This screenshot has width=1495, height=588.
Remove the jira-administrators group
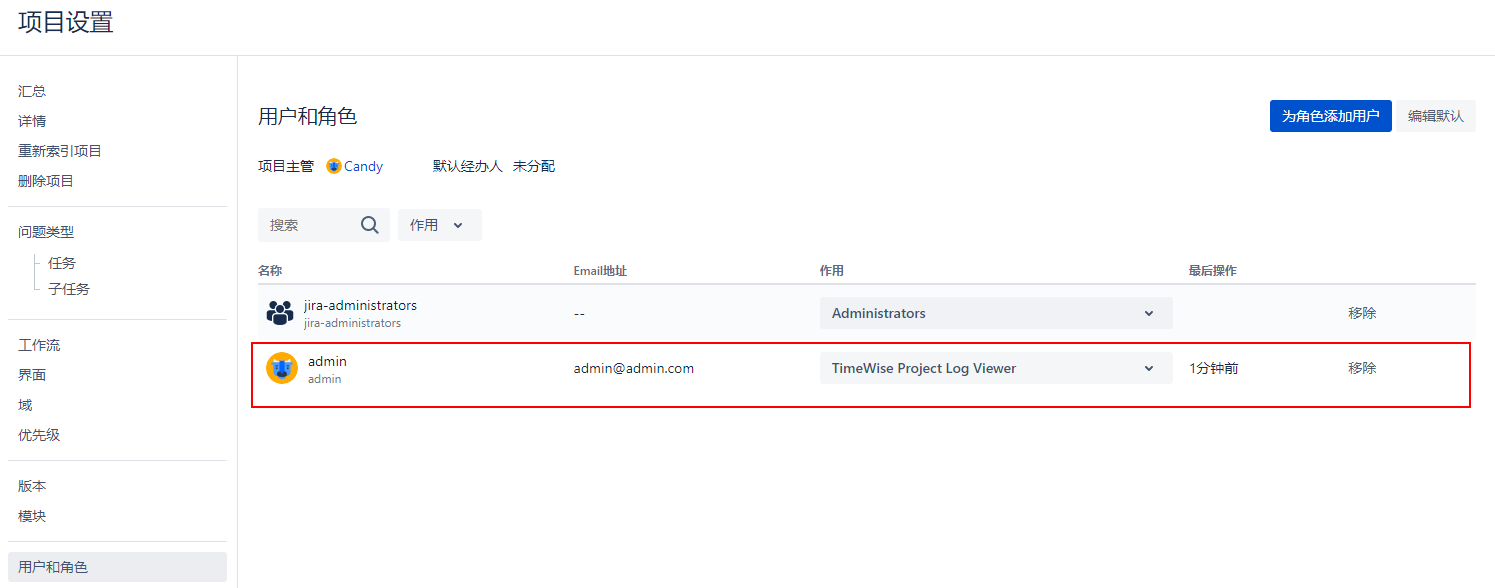1361,313
